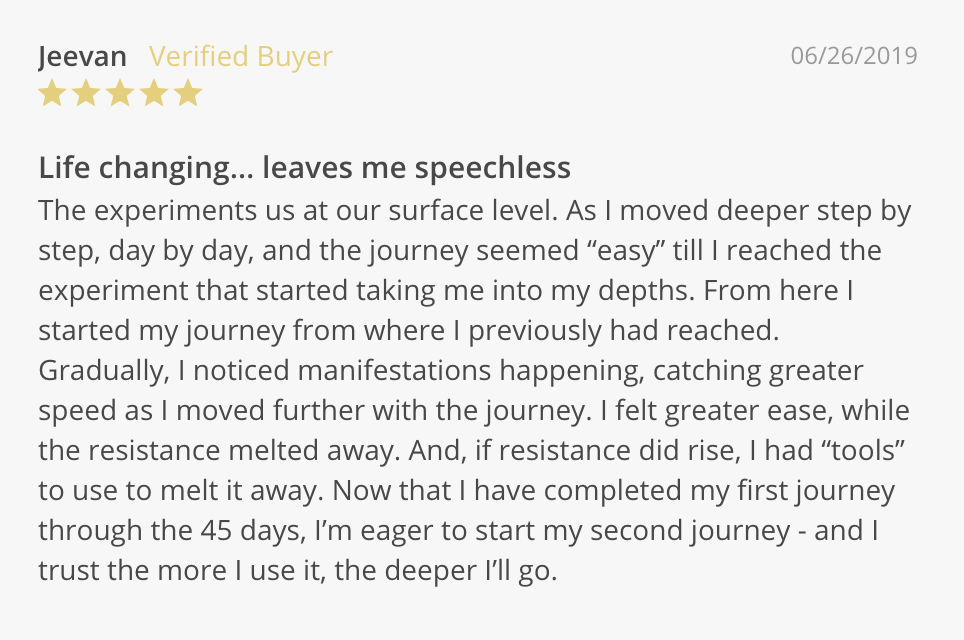
Task: Click the review date 06/26/2019
Action: [853, 56]
